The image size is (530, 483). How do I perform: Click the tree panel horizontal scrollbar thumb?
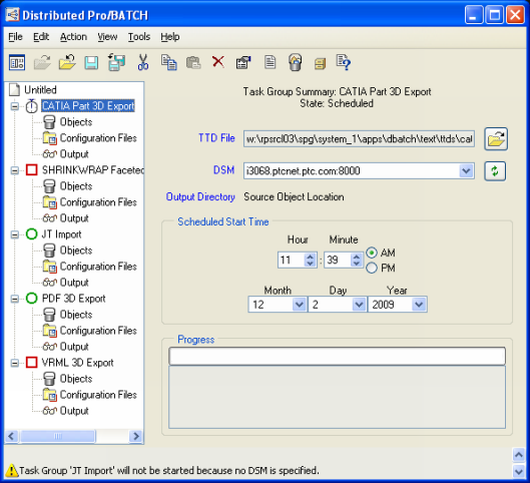click(x=58, y=436)
